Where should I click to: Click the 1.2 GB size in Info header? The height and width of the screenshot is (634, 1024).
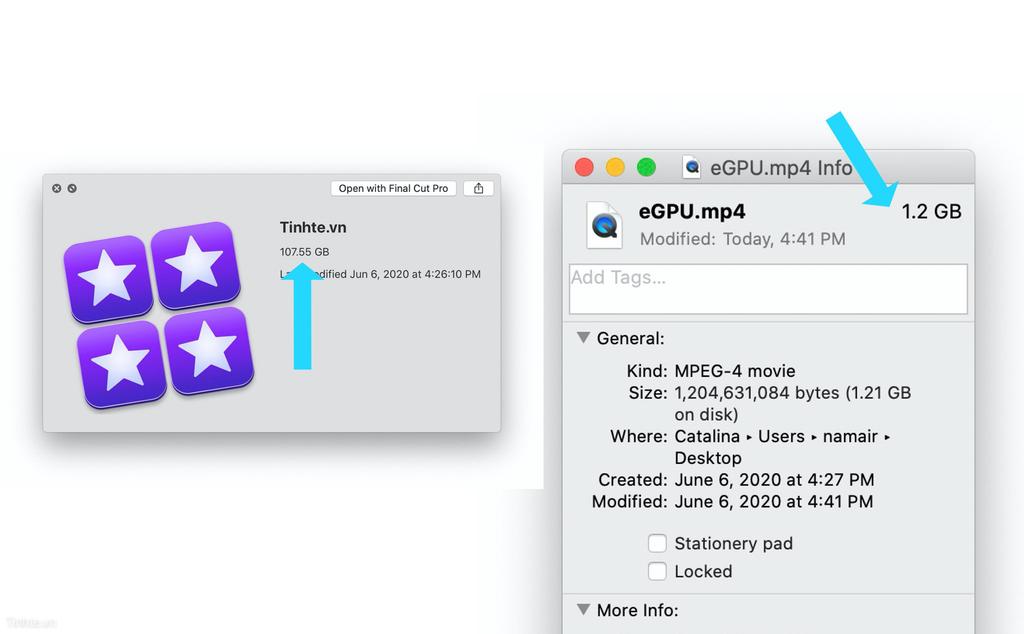click(x=931, y=212)
